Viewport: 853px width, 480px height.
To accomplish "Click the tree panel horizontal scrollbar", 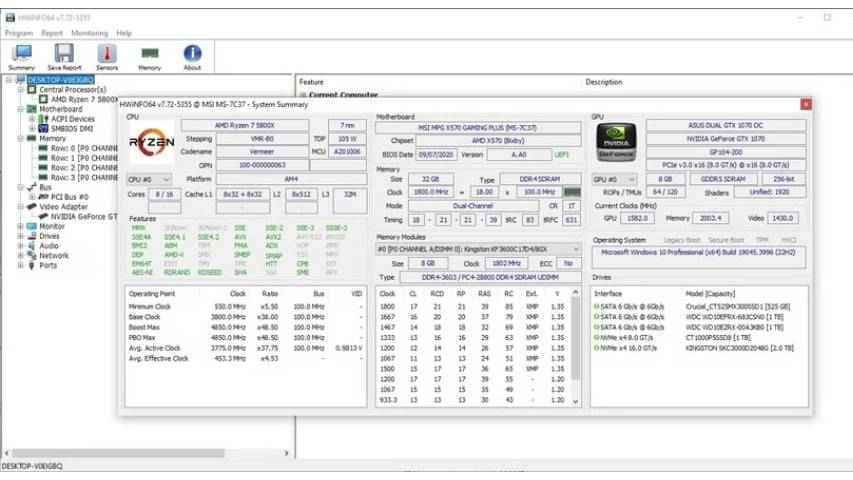I will pyautogui.click(x=118, y=453).
